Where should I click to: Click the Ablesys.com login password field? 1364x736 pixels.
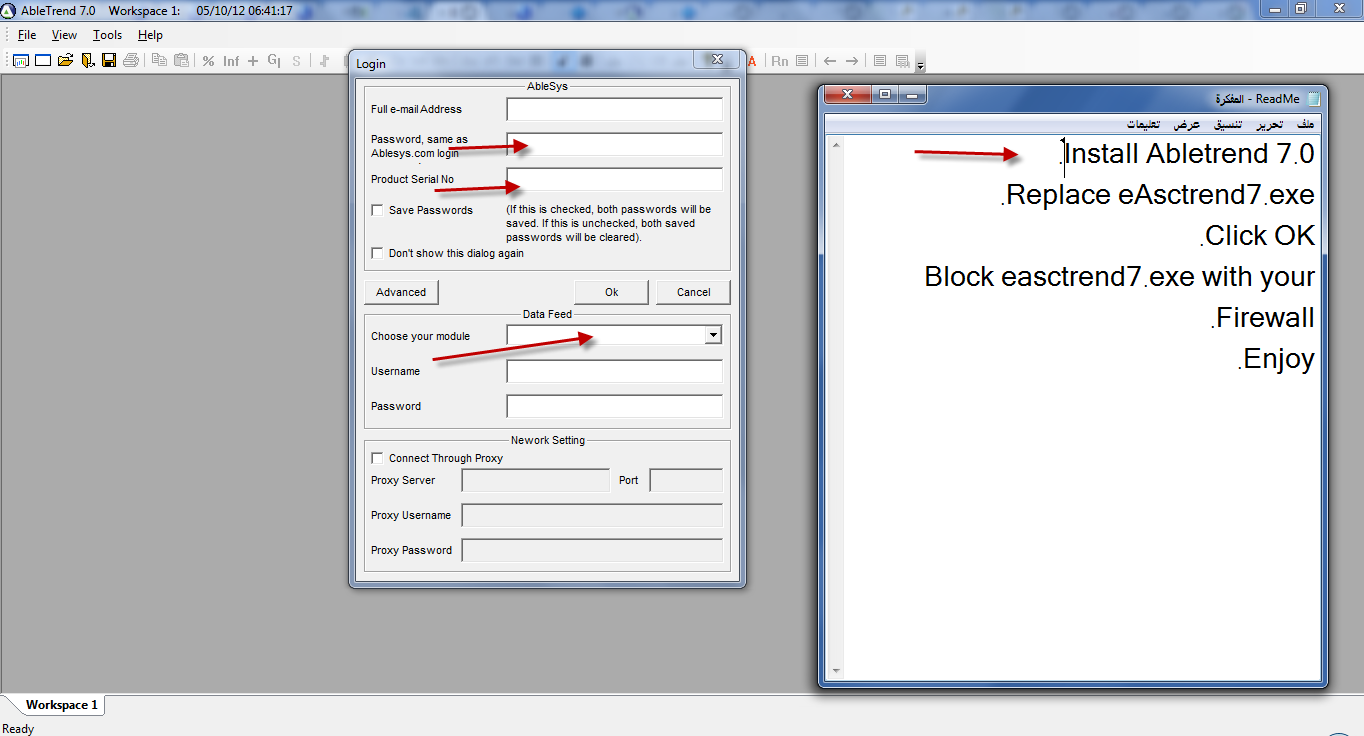tap(614, 144)
